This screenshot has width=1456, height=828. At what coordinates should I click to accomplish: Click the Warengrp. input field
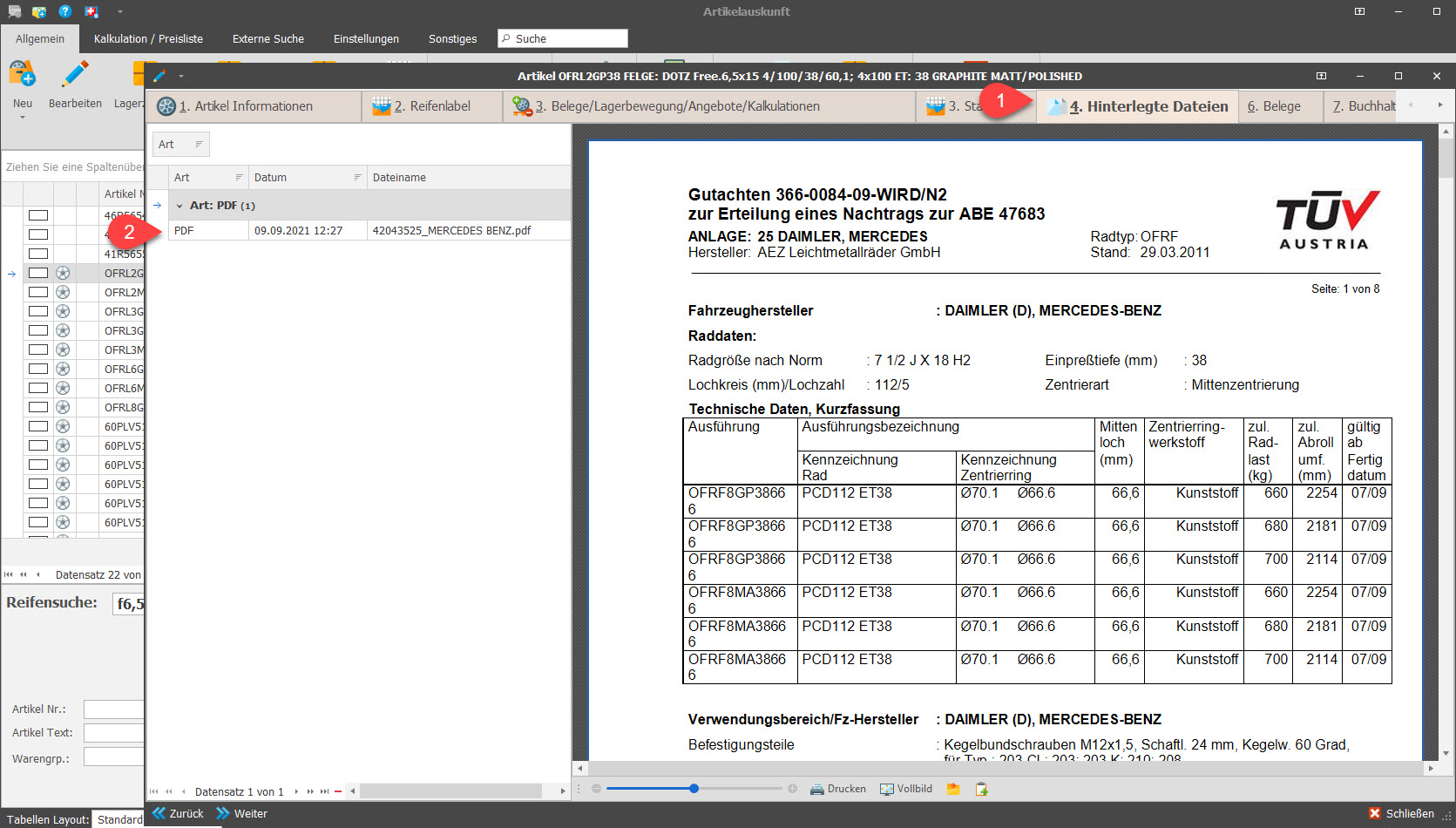[x=114, y=757]
